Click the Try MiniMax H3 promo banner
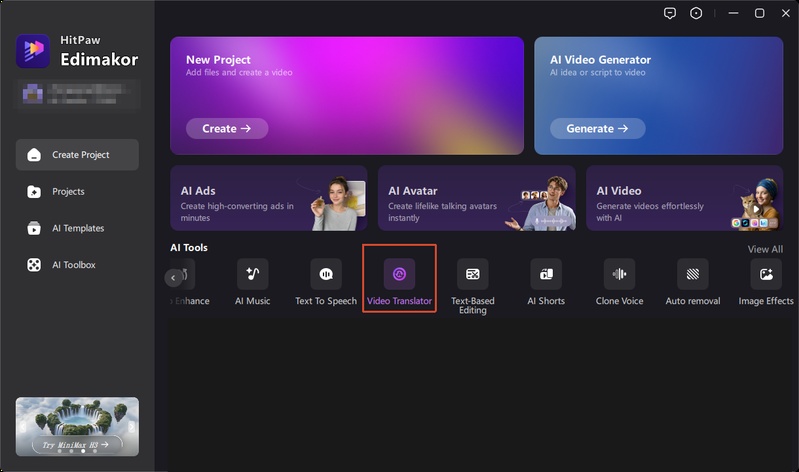799x472 pixels. tap(77, 426)
